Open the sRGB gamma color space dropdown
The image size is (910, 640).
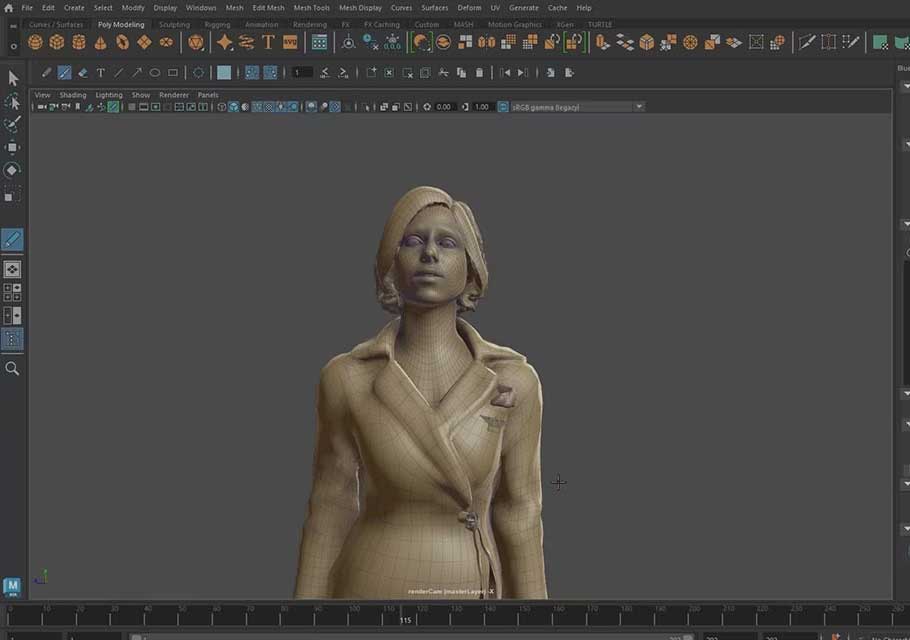(577, 107)
